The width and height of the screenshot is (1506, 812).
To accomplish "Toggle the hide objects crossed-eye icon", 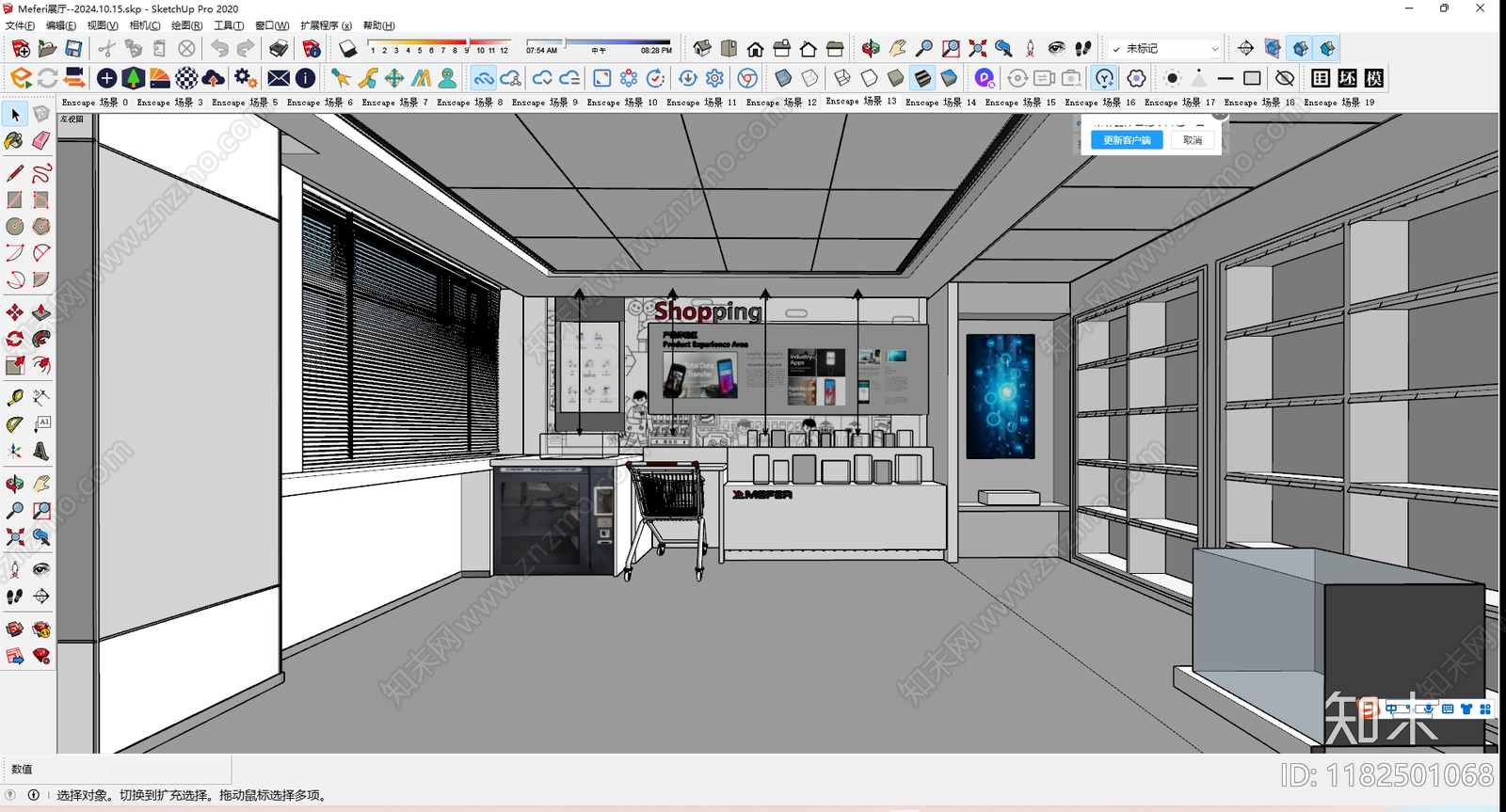I will 1285,78.
